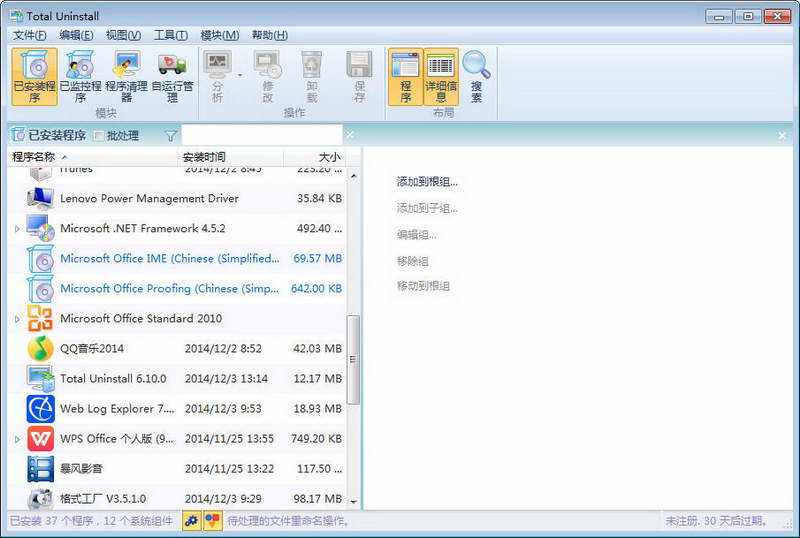Expand the WPS Office 个人版 entry
The image size is (800, 538).
[17, 439]
